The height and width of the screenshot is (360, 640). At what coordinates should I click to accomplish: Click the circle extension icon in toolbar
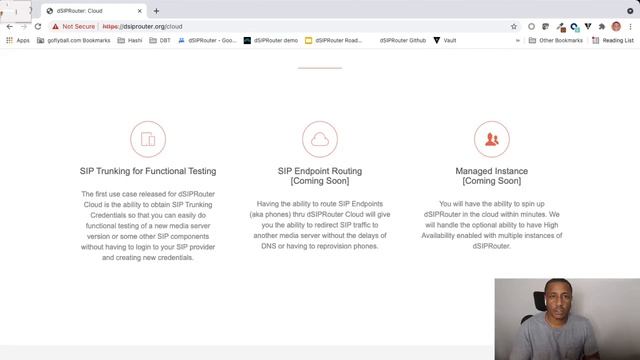click(531, 27)
